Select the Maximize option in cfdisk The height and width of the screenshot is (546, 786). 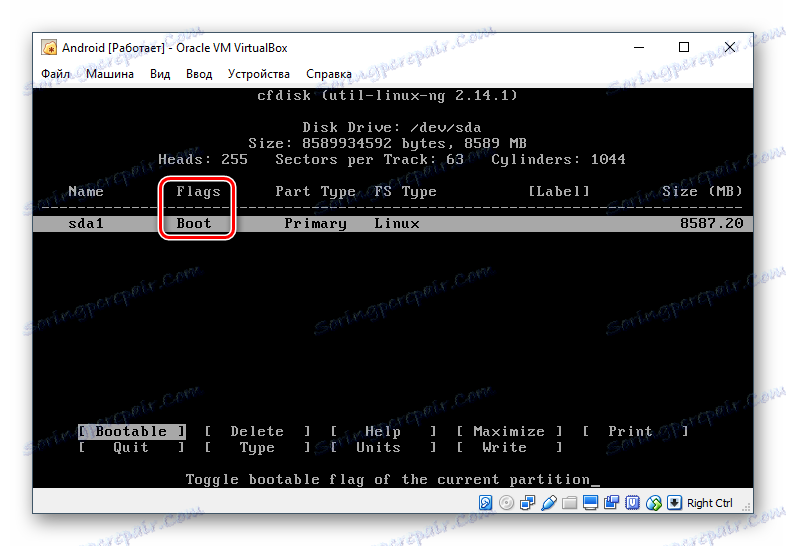tap(509, 431)
